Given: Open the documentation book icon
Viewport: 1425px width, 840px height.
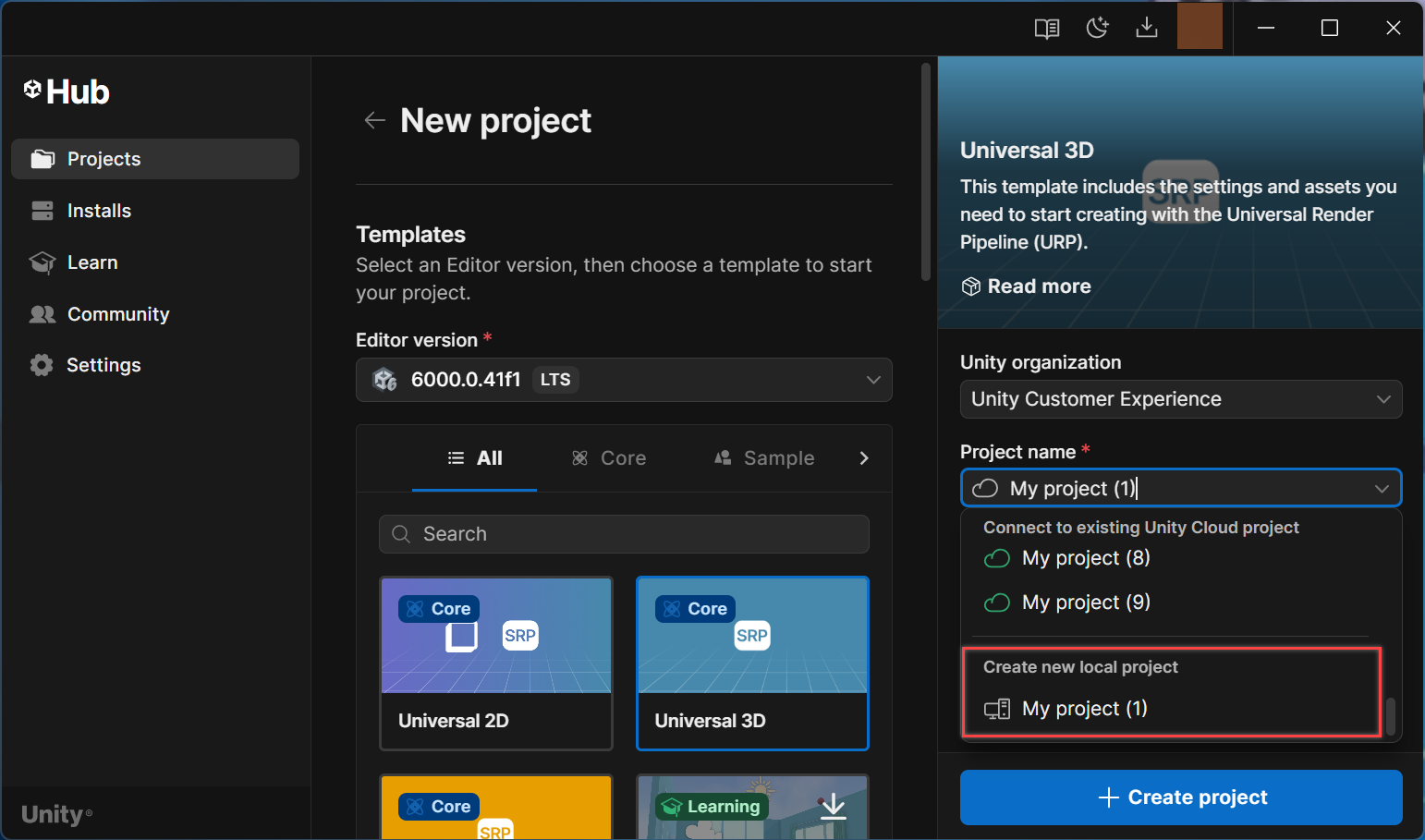Looking at the screenshot, I should coord(1046,29).
